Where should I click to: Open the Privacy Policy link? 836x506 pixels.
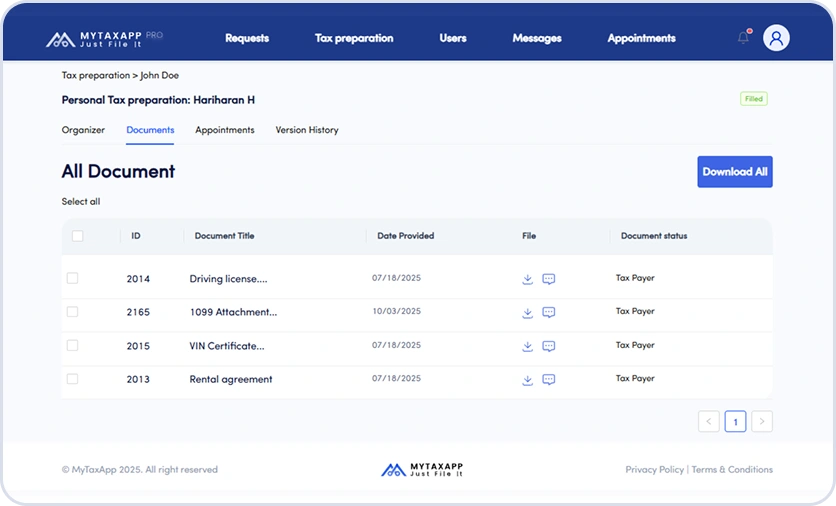tap(654, 470)
